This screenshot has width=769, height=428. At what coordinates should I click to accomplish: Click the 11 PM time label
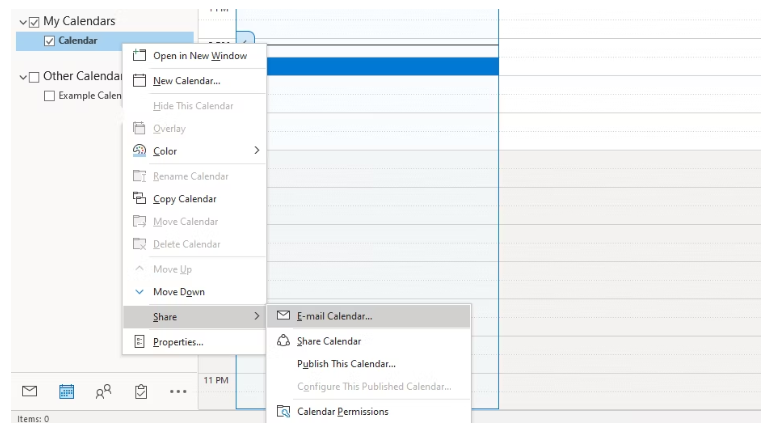click(216, 380)
